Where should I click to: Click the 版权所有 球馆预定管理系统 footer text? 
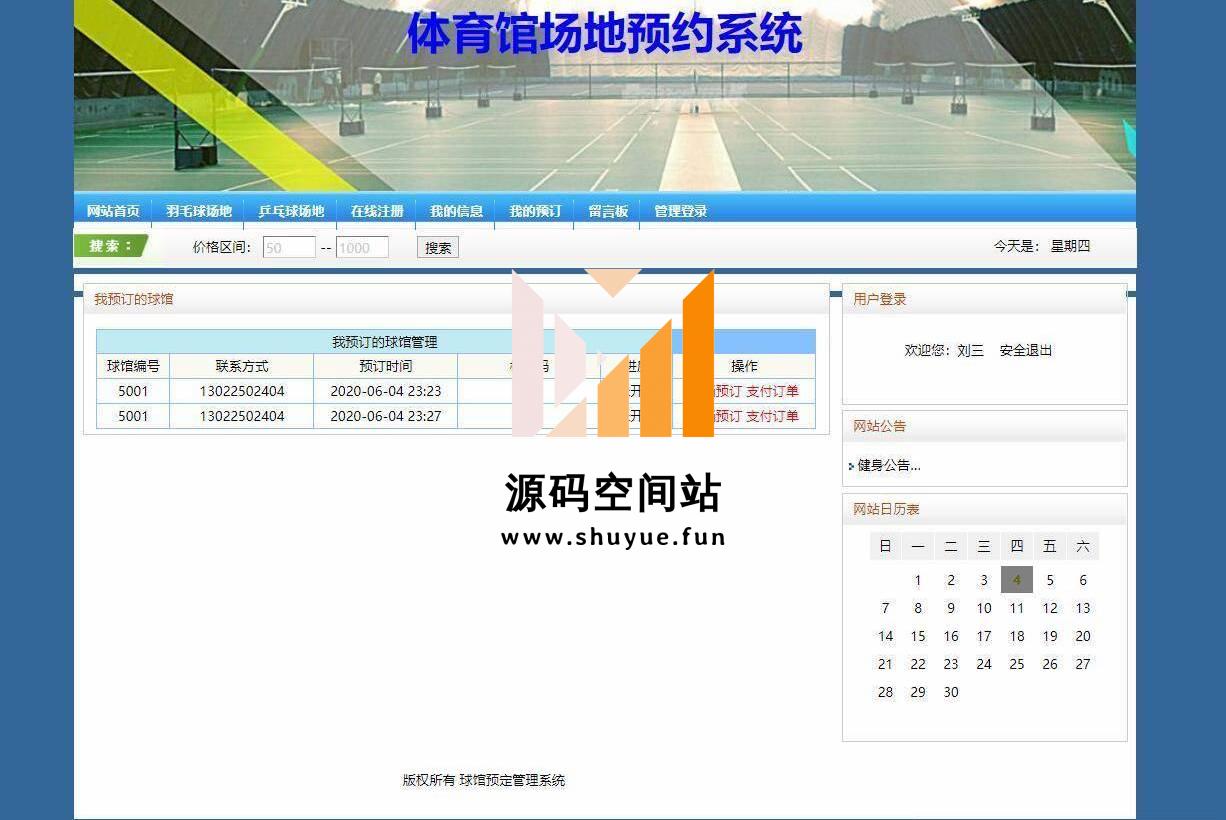[x=484, y=780]
